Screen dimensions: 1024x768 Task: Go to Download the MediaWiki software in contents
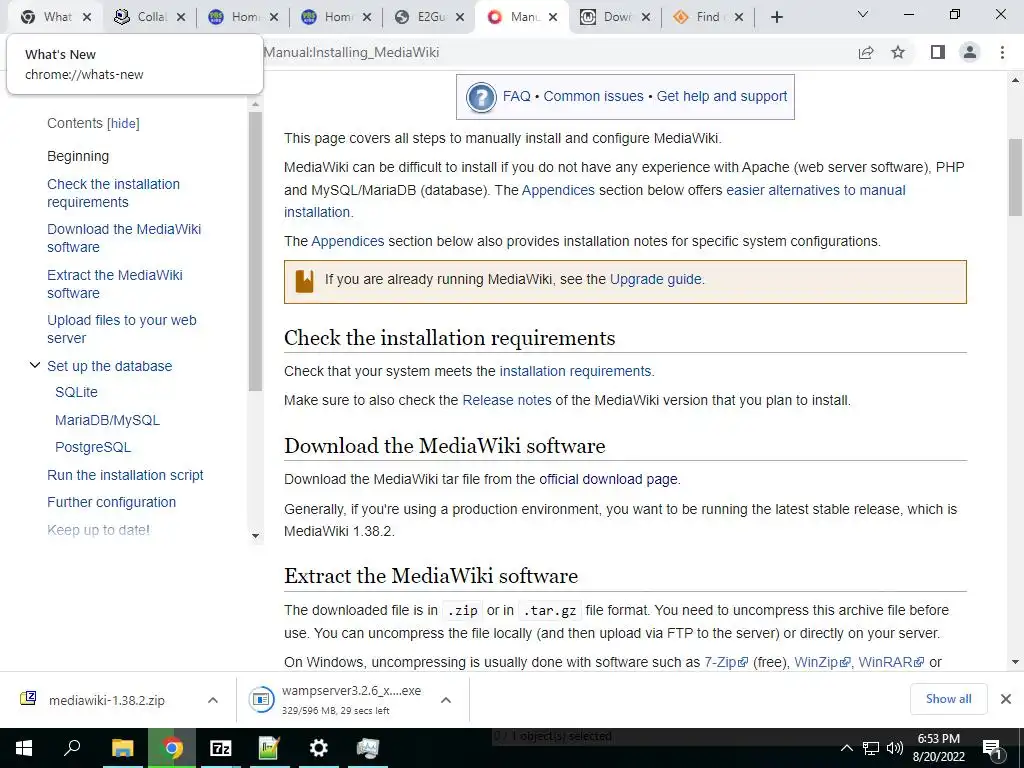point(124,238)
